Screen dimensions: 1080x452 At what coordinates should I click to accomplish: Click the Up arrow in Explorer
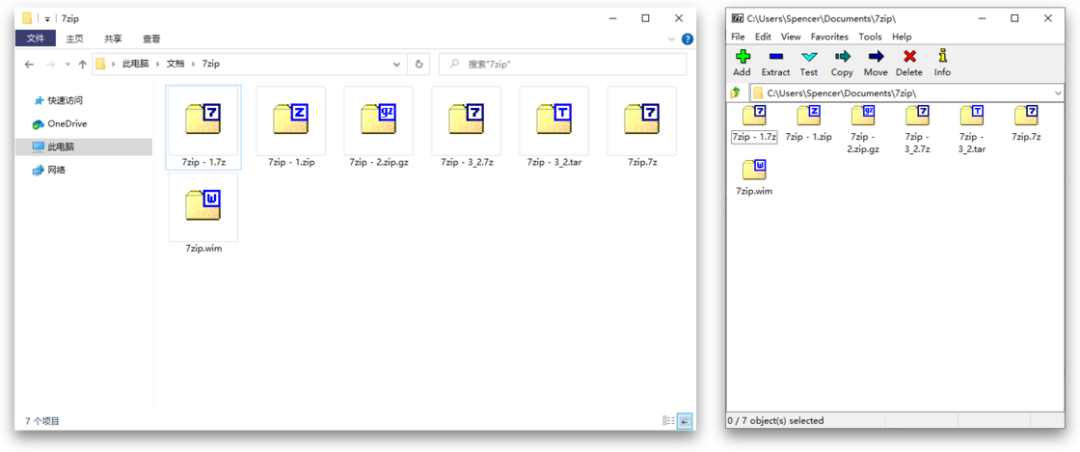83,64
